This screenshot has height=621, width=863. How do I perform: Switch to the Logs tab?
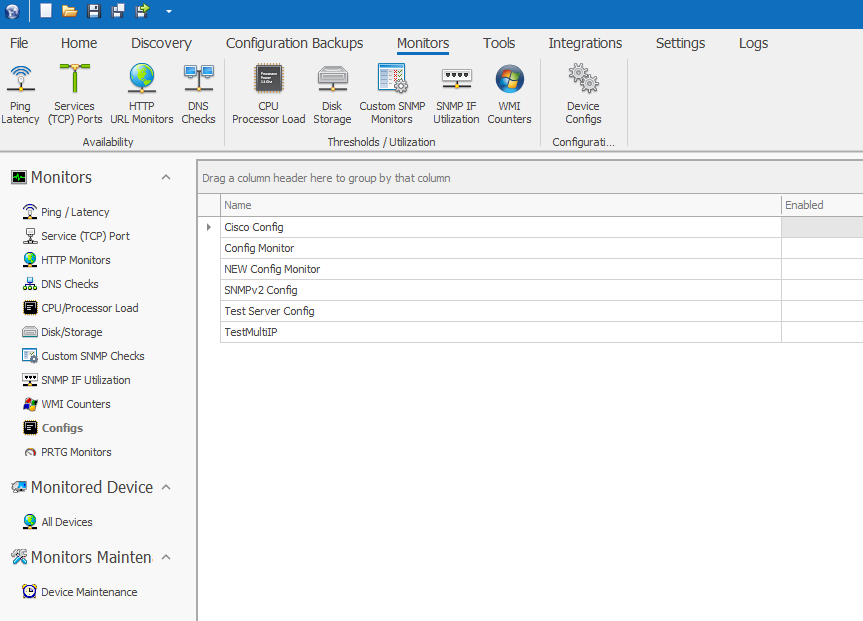point(753,43)
